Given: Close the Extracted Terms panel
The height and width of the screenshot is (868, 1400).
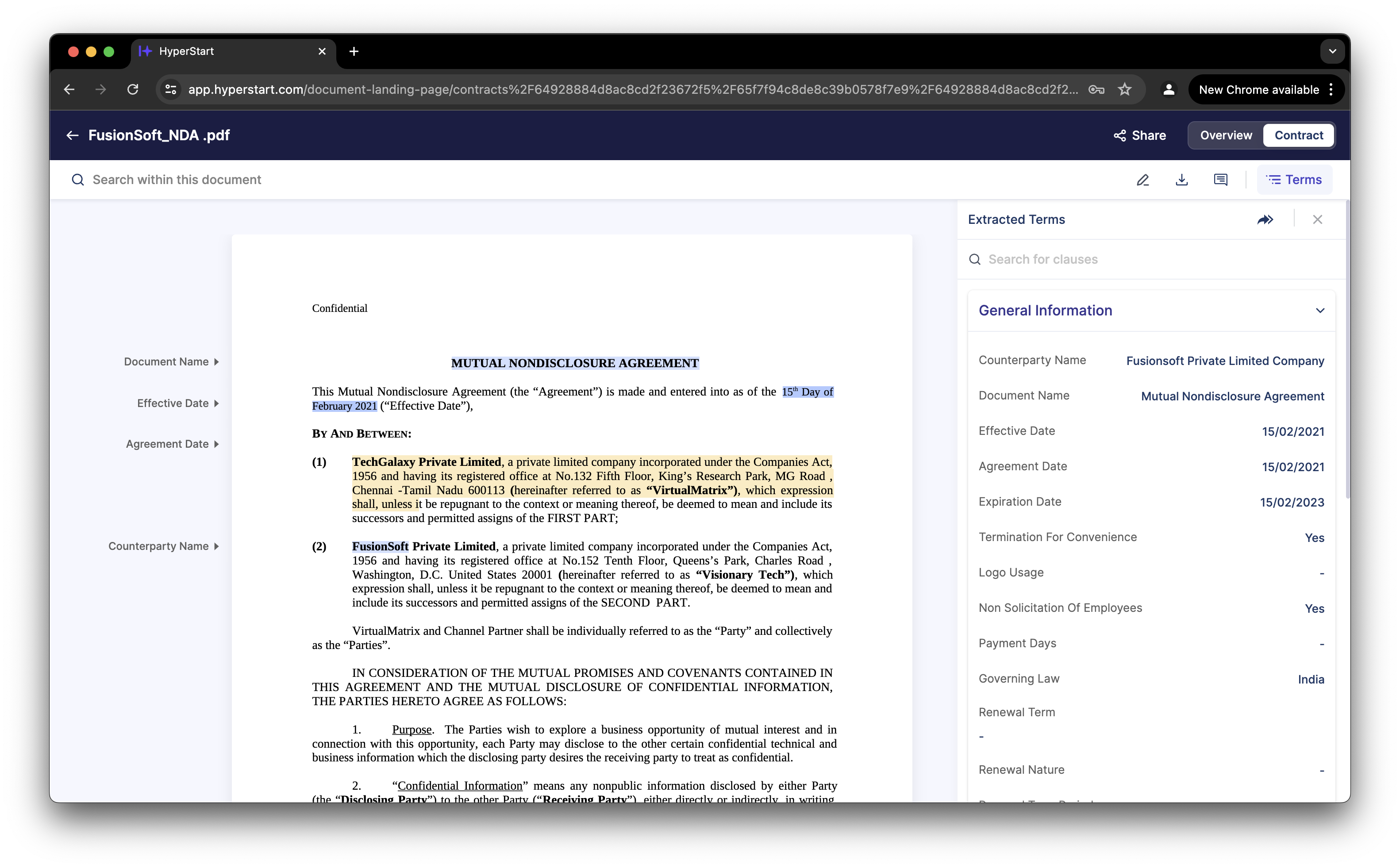Looking at the screenshot, I should (x=1317, y=220).
